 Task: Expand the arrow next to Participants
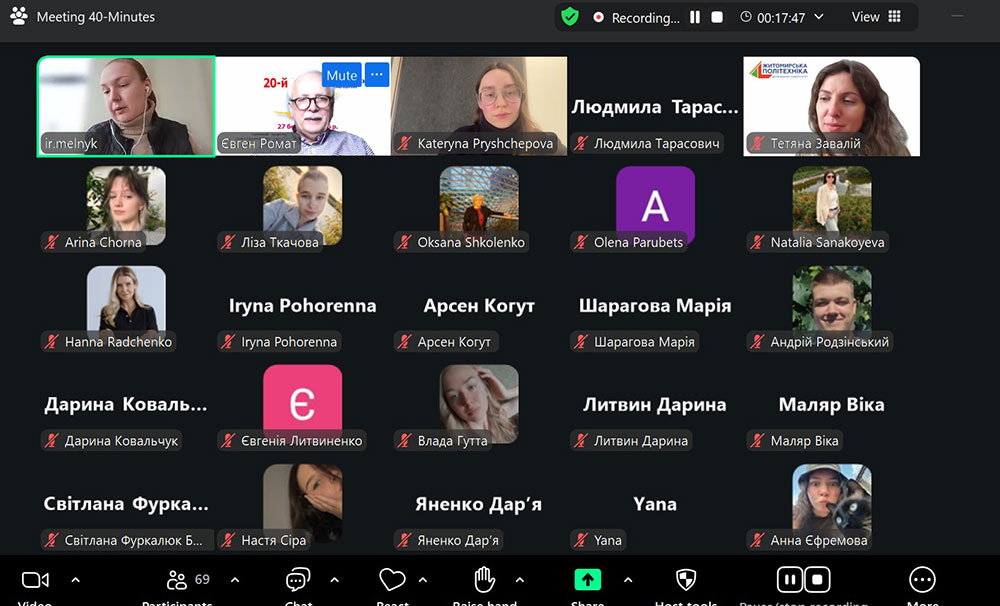[x=235, y=580]
